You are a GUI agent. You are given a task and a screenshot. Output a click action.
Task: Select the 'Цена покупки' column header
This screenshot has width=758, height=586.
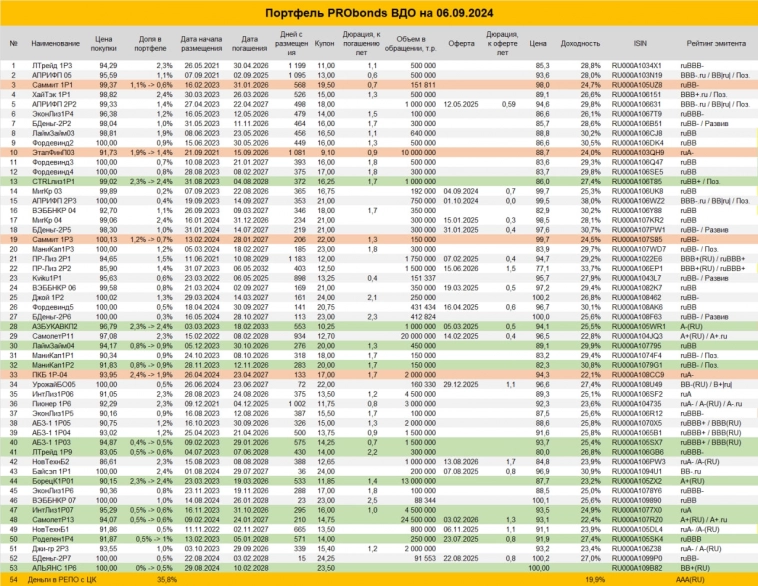coord(103,44)
